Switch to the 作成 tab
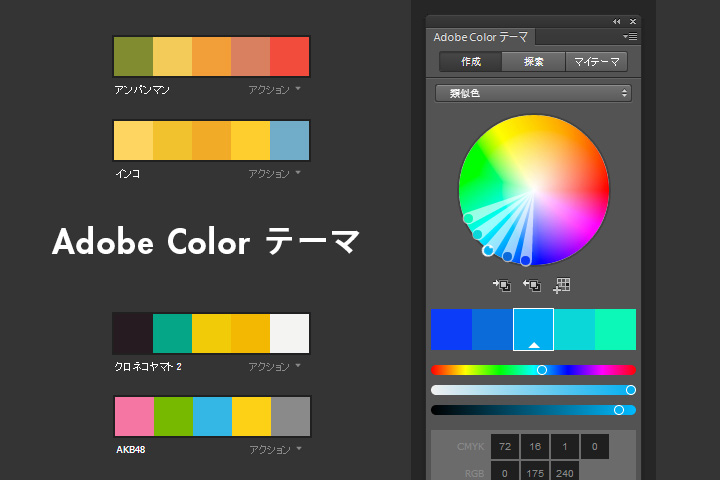This screenshot has width=720, height=480. click(471, 62)
